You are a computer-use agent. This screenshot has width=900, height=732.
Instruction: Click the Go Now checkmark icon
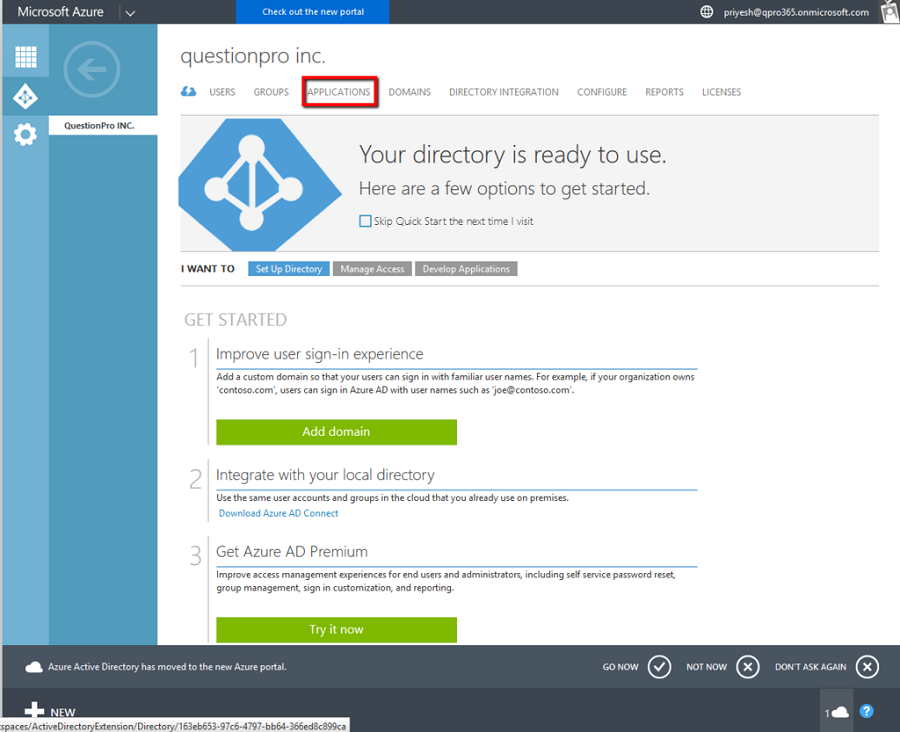[659, 667]
